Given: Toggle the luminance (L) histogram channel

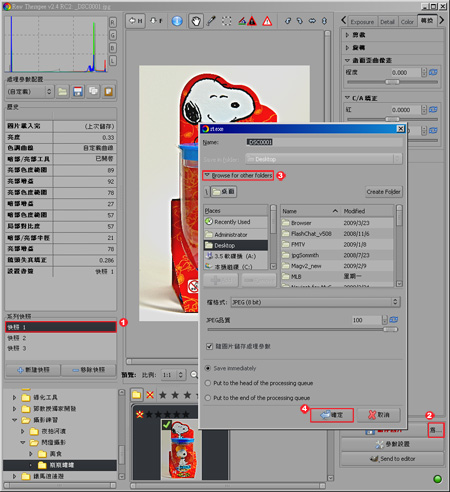Looking at the screenshot, I should tap(113, 60).
